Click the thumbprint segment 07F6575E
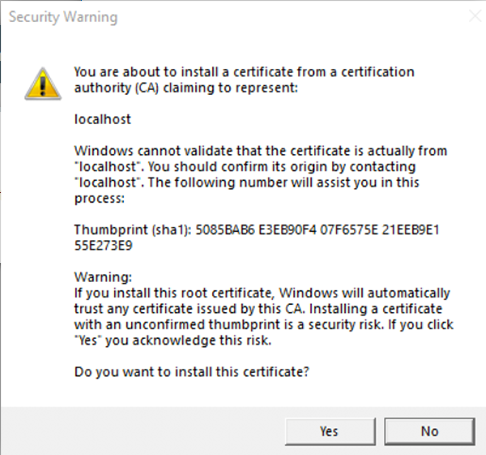 pos(349,230)
